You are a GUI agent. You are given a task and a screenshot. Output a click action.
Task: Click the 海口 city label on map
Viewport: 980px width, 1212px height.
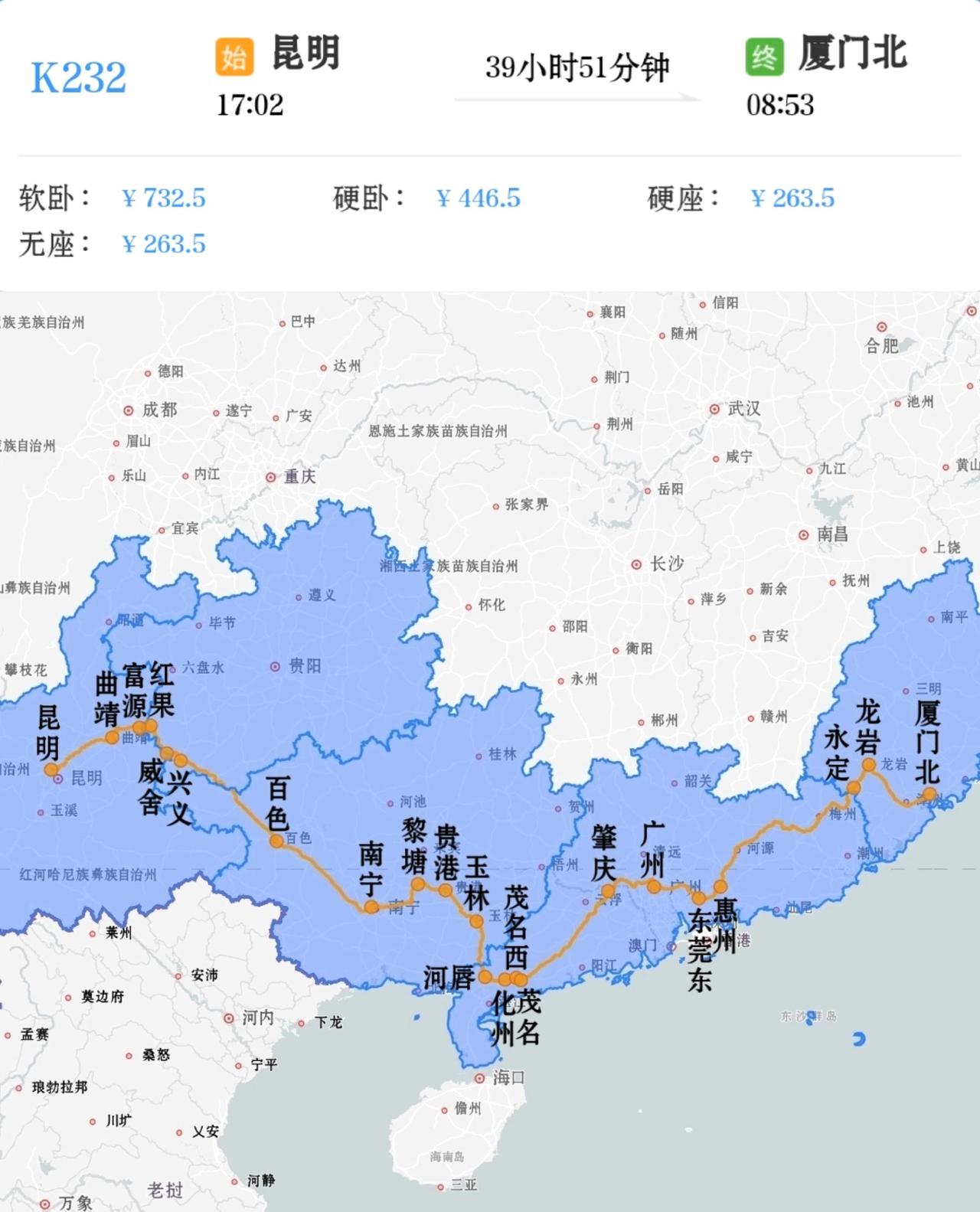pos(508,1077)
